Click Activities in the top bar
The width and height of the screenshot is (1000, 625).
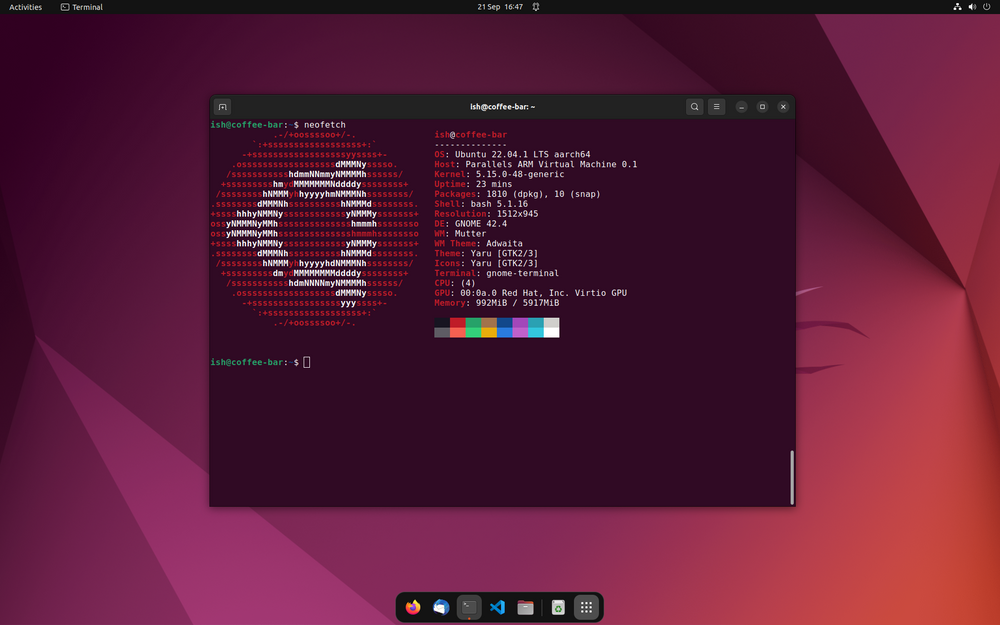[24, 7]
